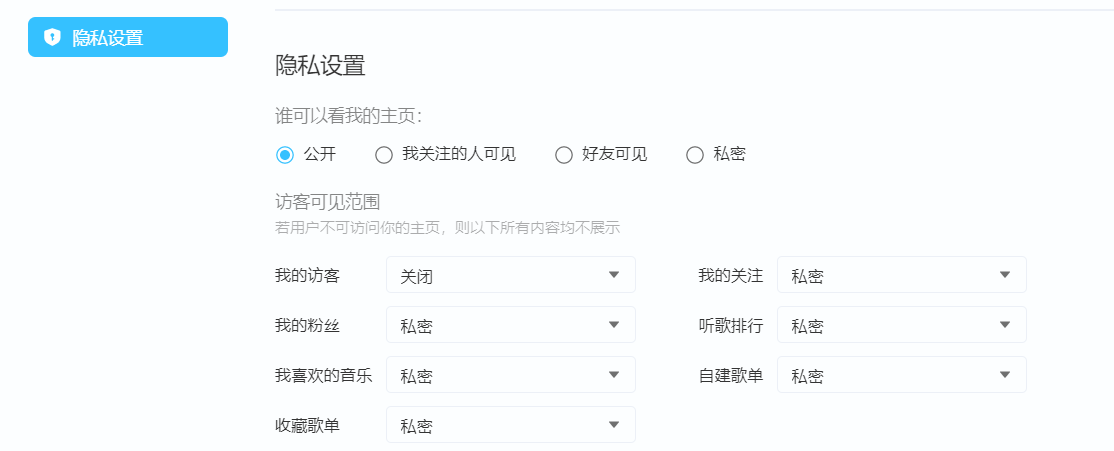Choose the 私密 homepage radio option
This screenshot has height=451, width=1114.
coord(695,155)
